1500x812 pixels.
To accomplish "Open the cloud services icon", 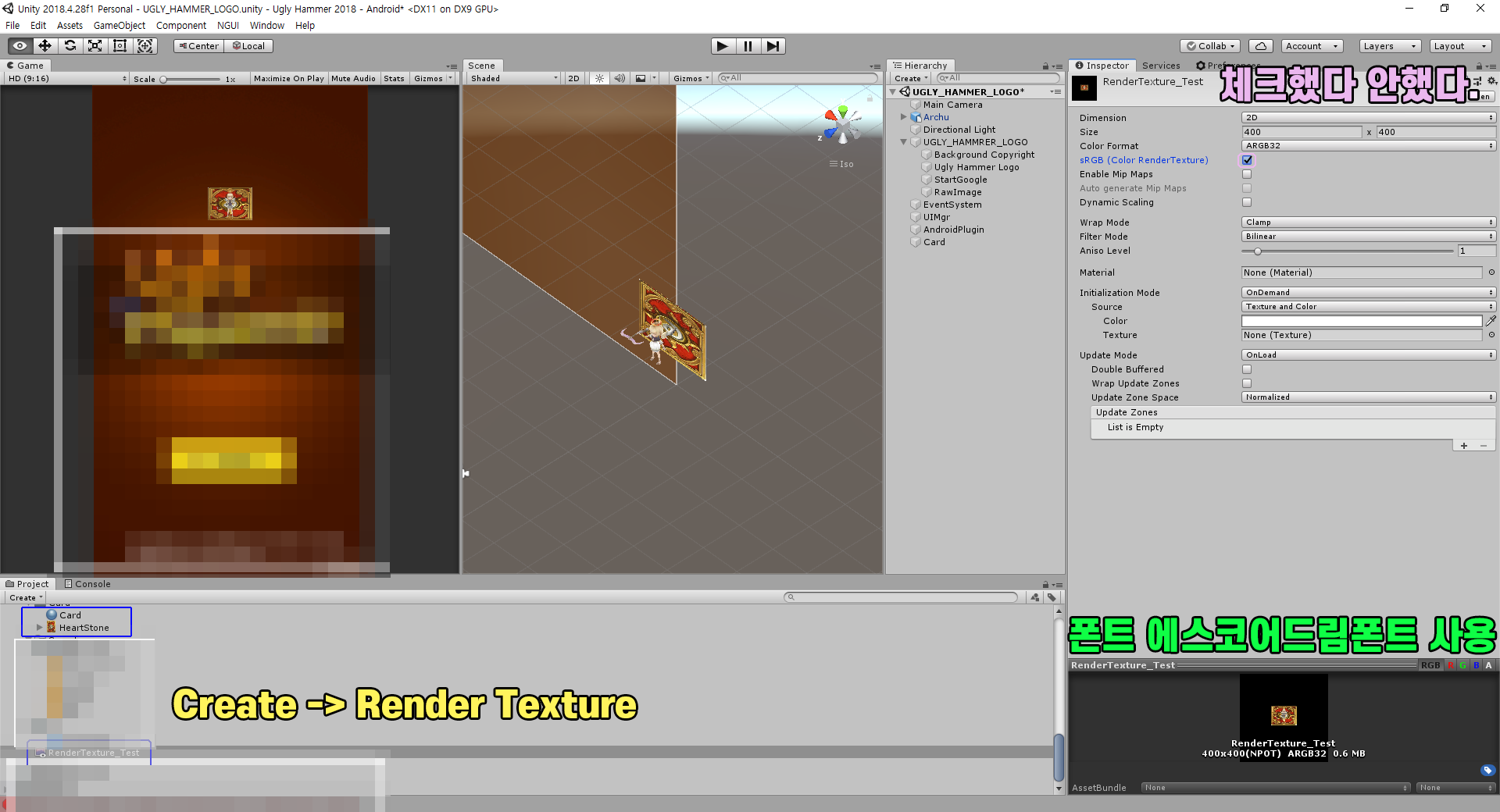I will 1260,46.
